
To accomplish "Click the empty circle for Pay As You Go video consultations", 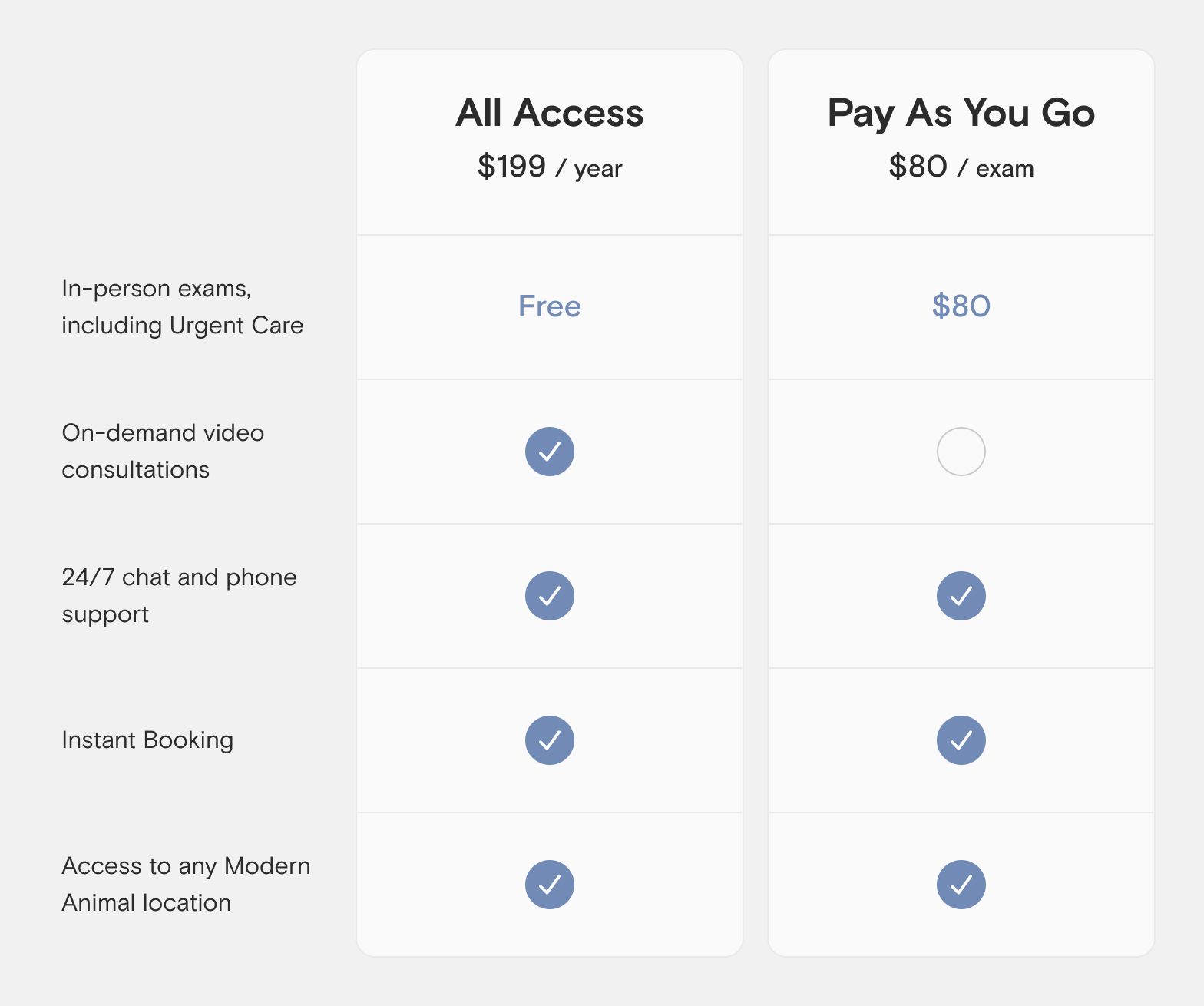I will point(961,452).
